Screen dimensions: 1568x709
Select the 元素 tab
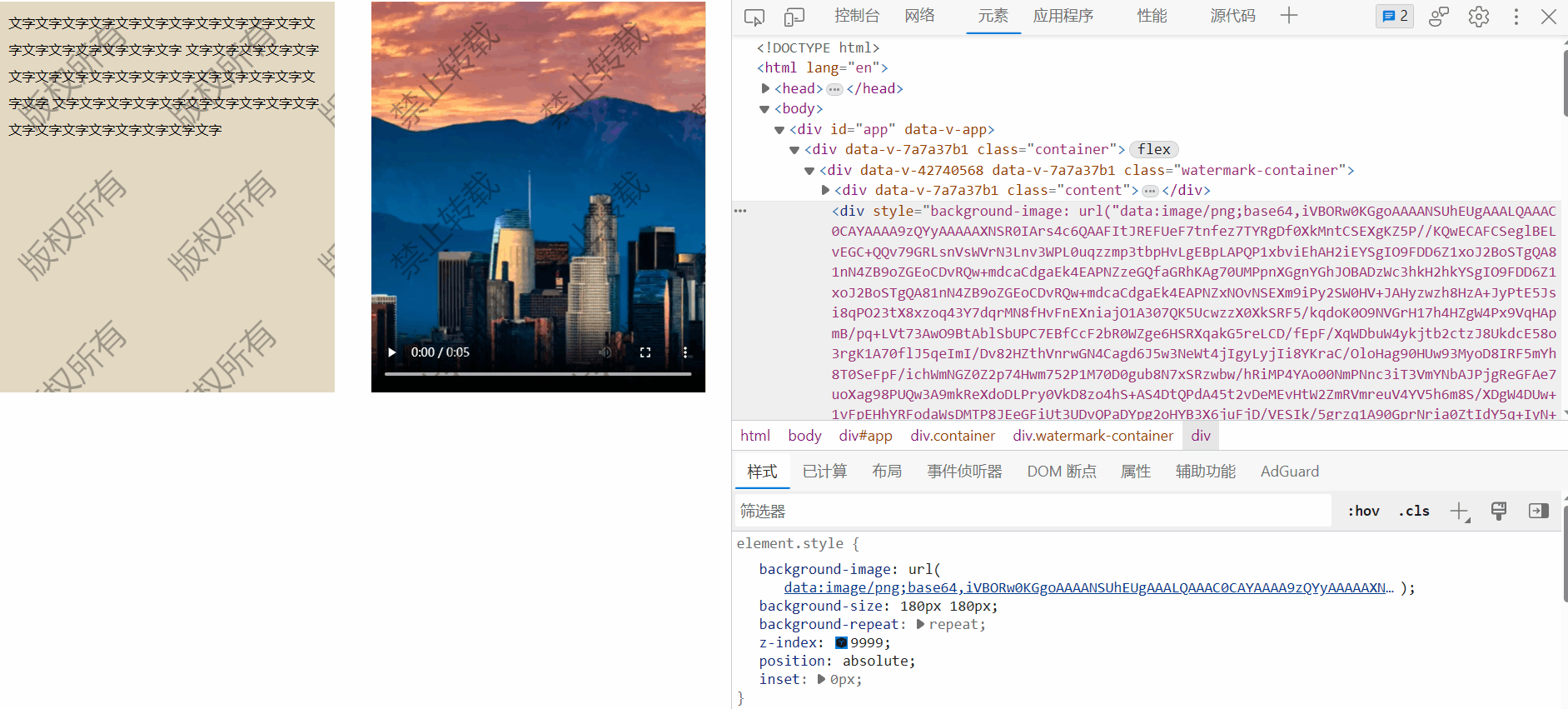point(993,16)
